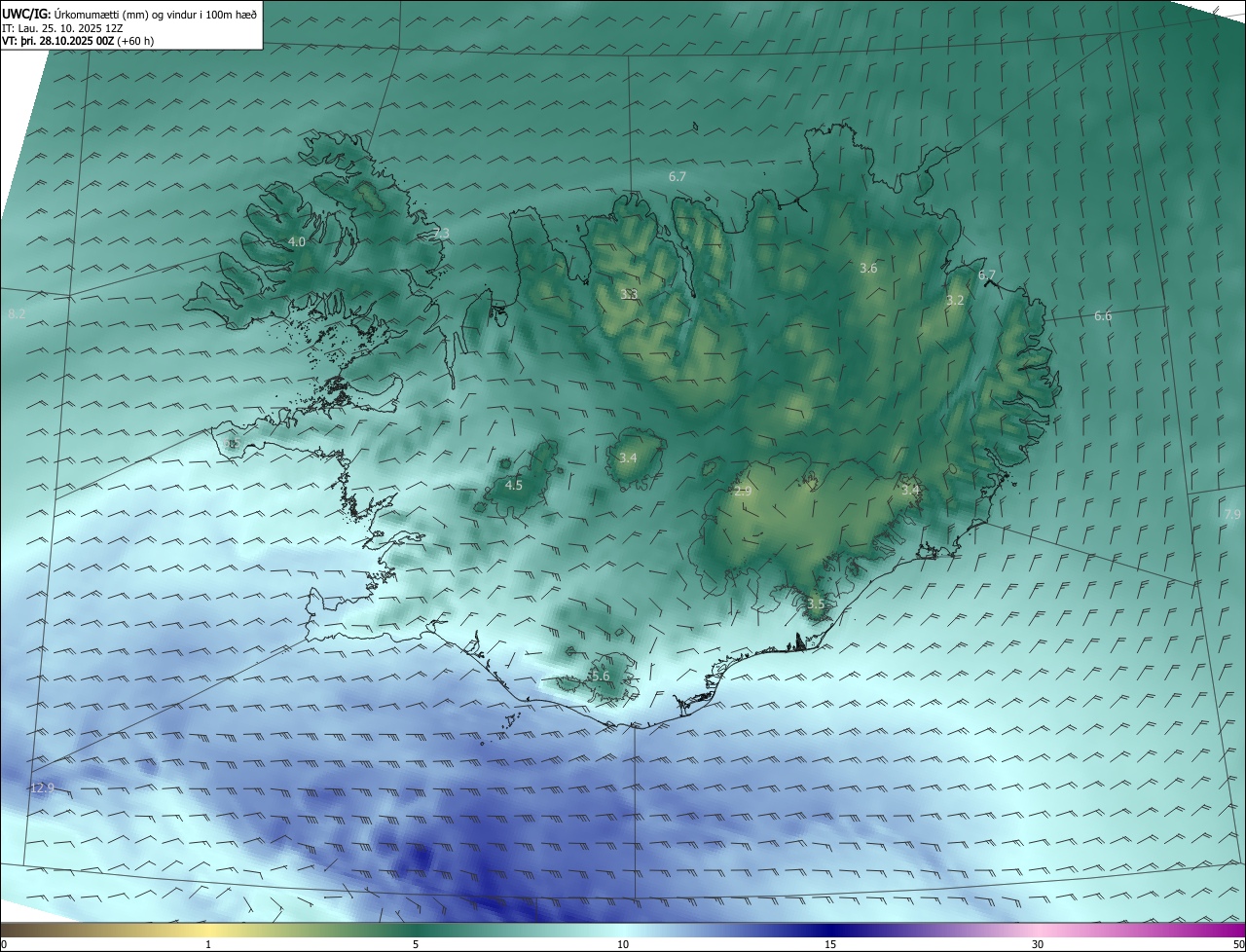Click the 1 tick on the color scale

coord(208,944)
